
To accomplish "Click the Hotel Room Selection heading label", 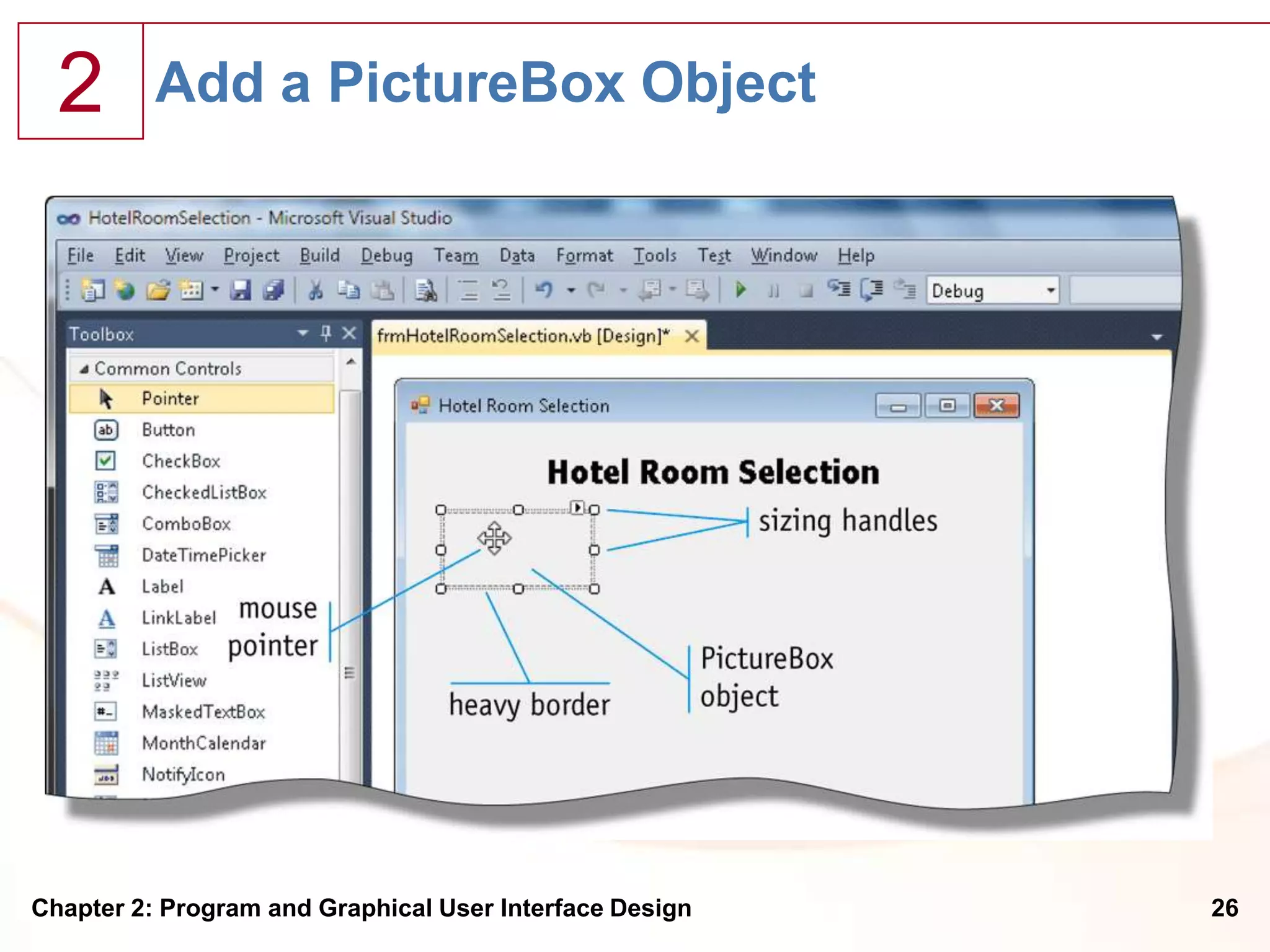I will point(713,472).
